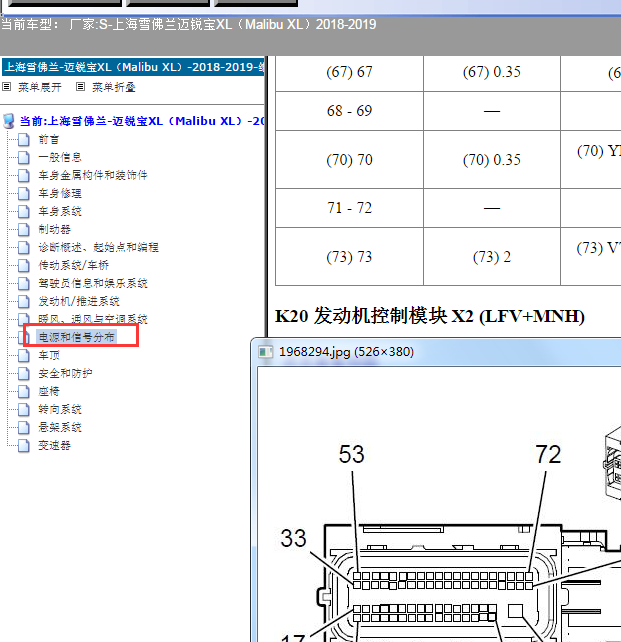
Task: Select highlighted 电源和信号分布 item
Action: pyautogui.click(x=77, y=337)
